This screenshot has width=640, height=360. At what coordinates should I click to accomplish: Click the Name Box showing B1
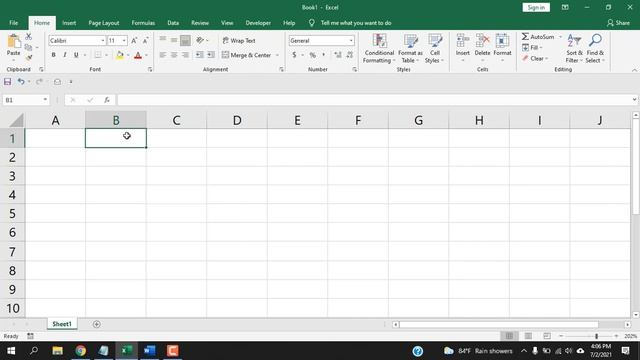tap(22, 100)
